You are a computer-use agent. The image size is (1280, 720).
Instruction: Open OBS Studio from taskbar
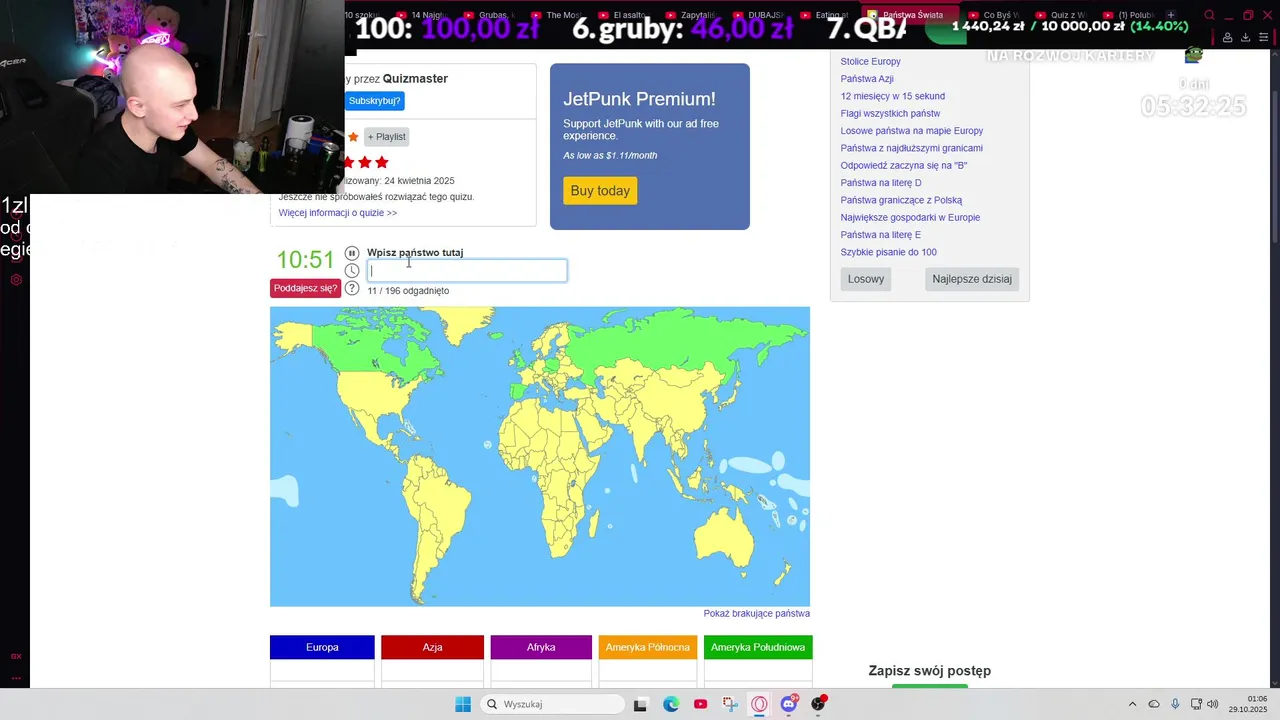[819, 704]
